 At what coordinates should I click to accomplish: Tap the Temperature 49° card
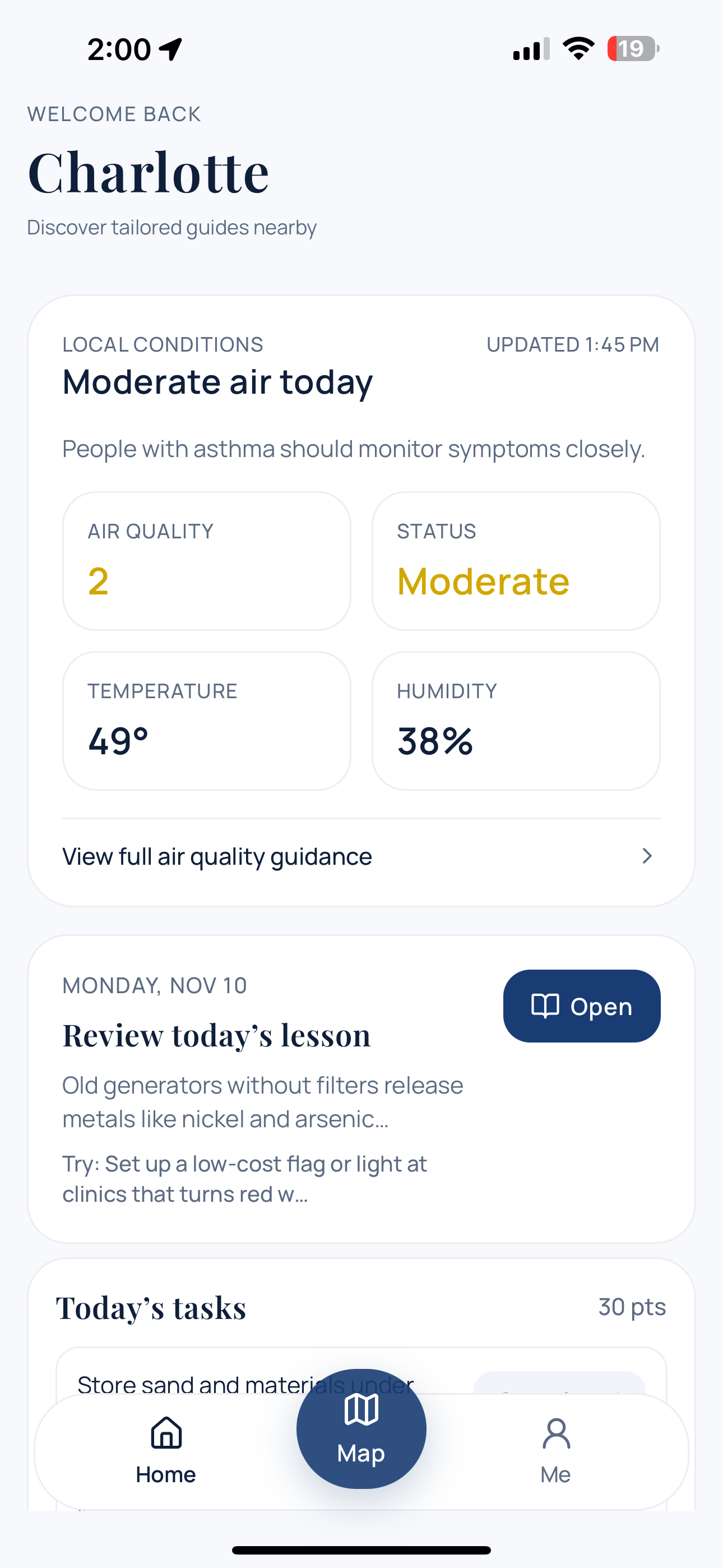pos(206,721)
